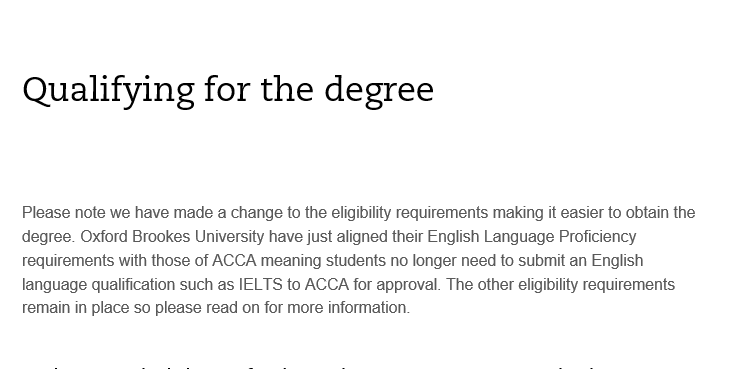The width and height of the screenshot is (729, 369).
Task: Click the words "language qualification"
Action: point(99,284)
